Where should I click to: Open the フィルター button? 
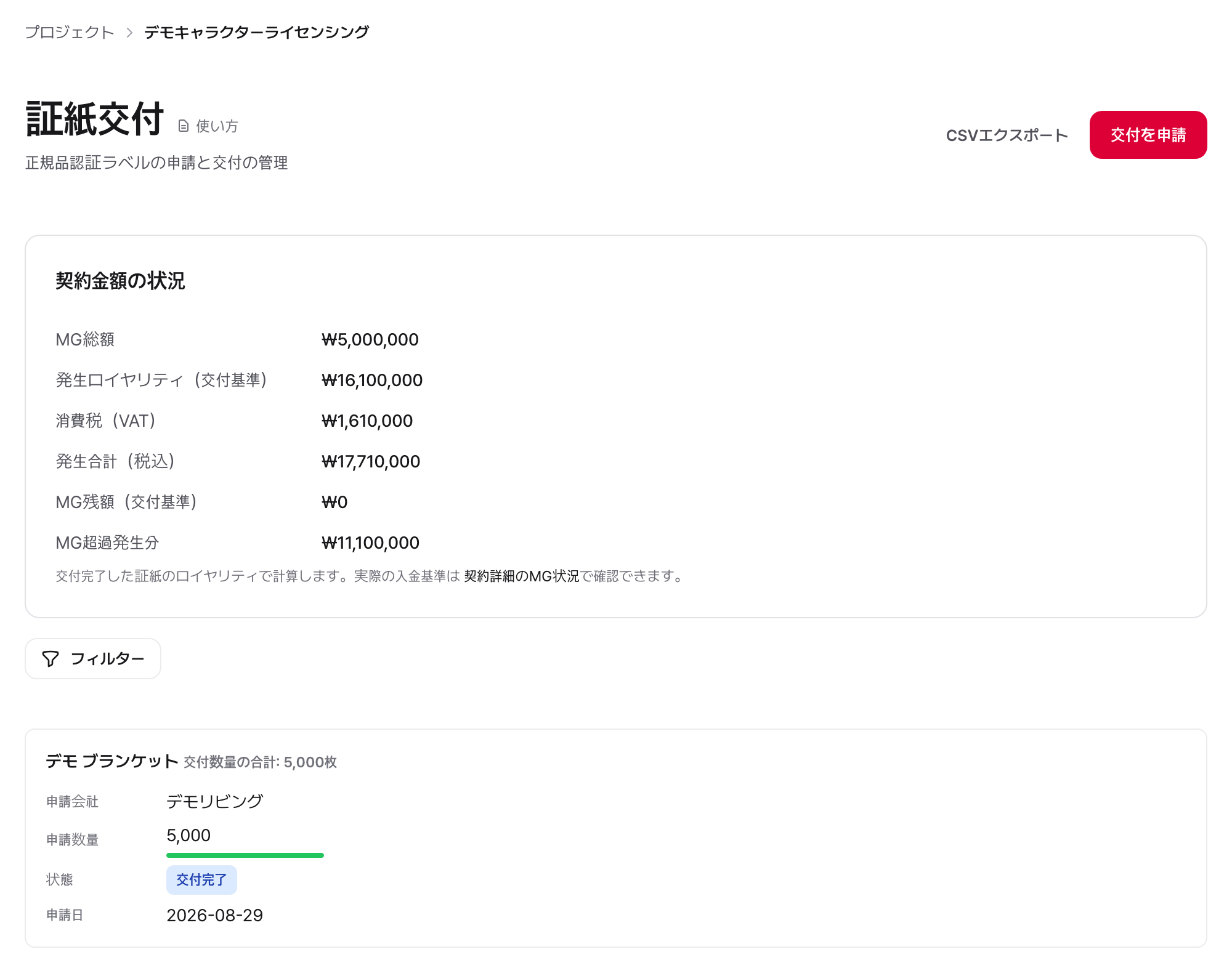tap(93, 659)
